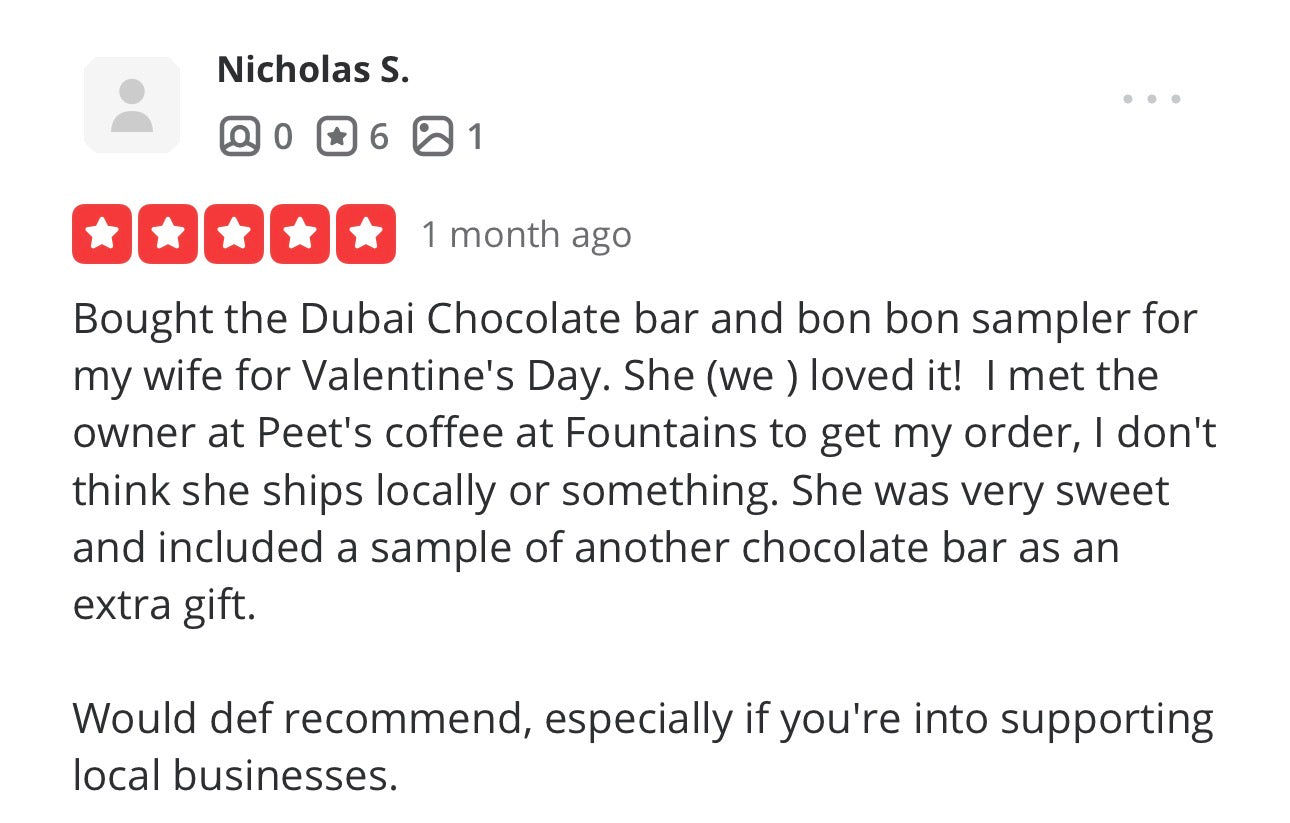Viewport: 1290px width, 823px height.
Task: Select the second red rating star
Action: click(x=167, y=233)
